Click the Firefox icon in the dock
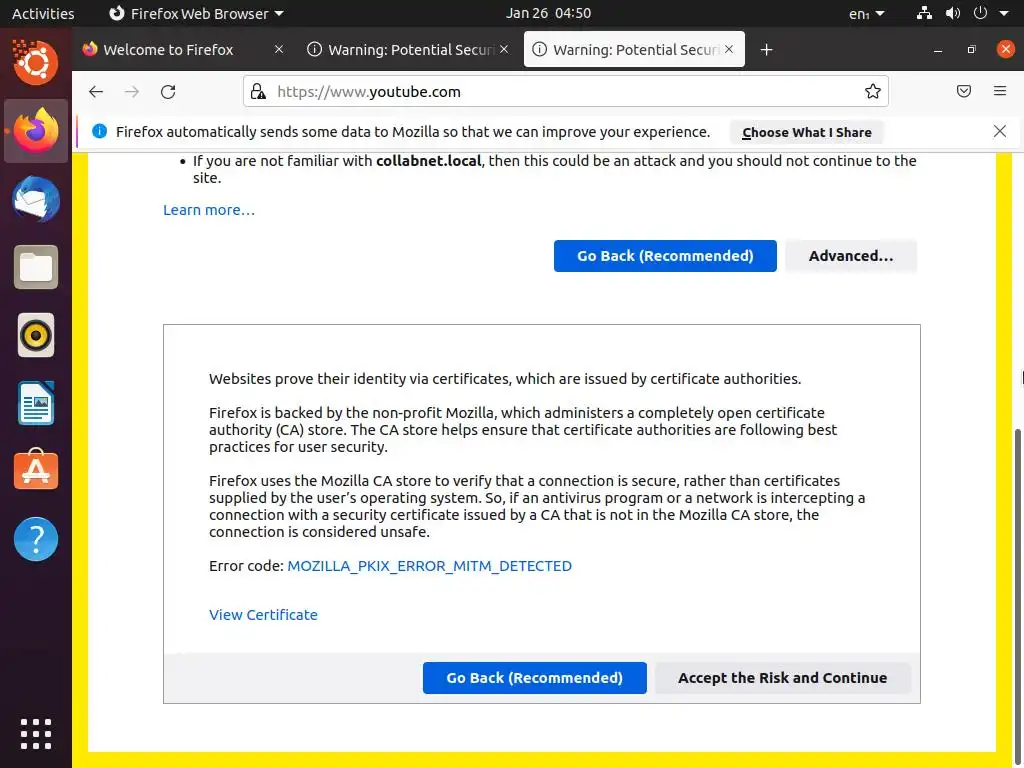The height and width of the screenshot is (768, 1024). click(36, 131)
